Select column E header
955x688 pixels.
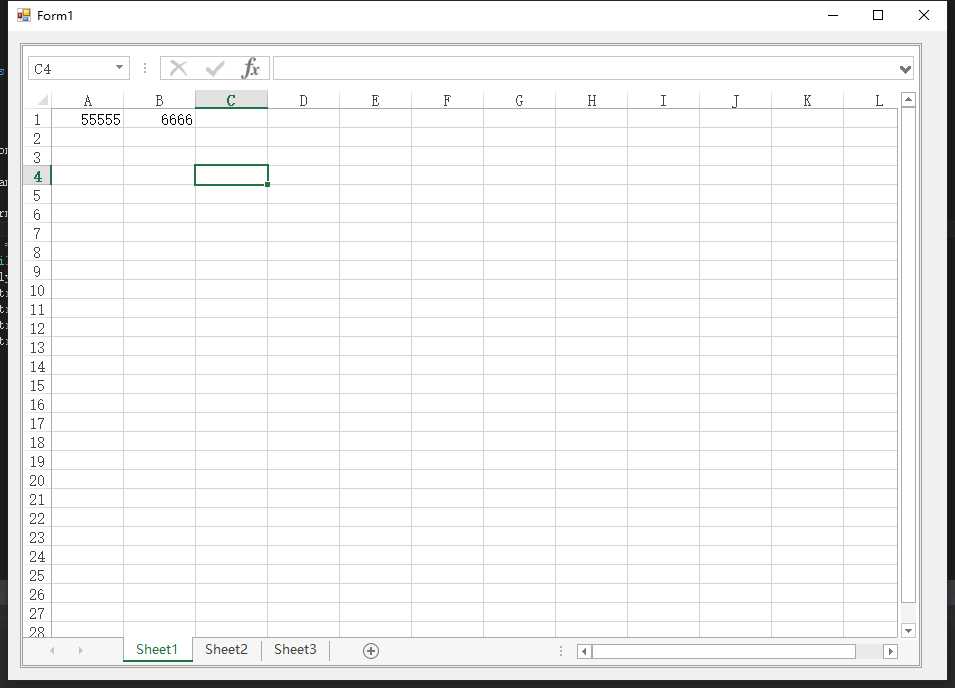pyautogui.click(x=375, y=100)
